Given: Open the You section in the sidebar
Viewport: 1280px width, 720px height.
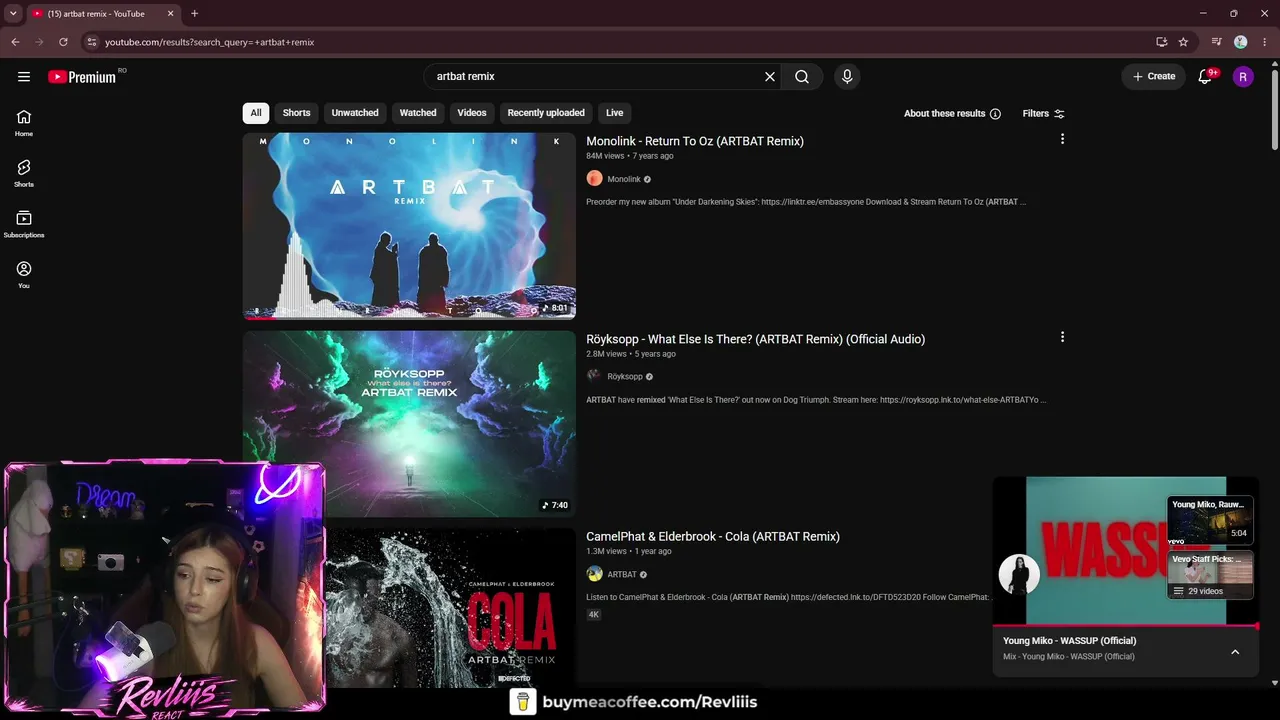Looking at the screenshot, I should pyautogui.click(x=24, y=275).
